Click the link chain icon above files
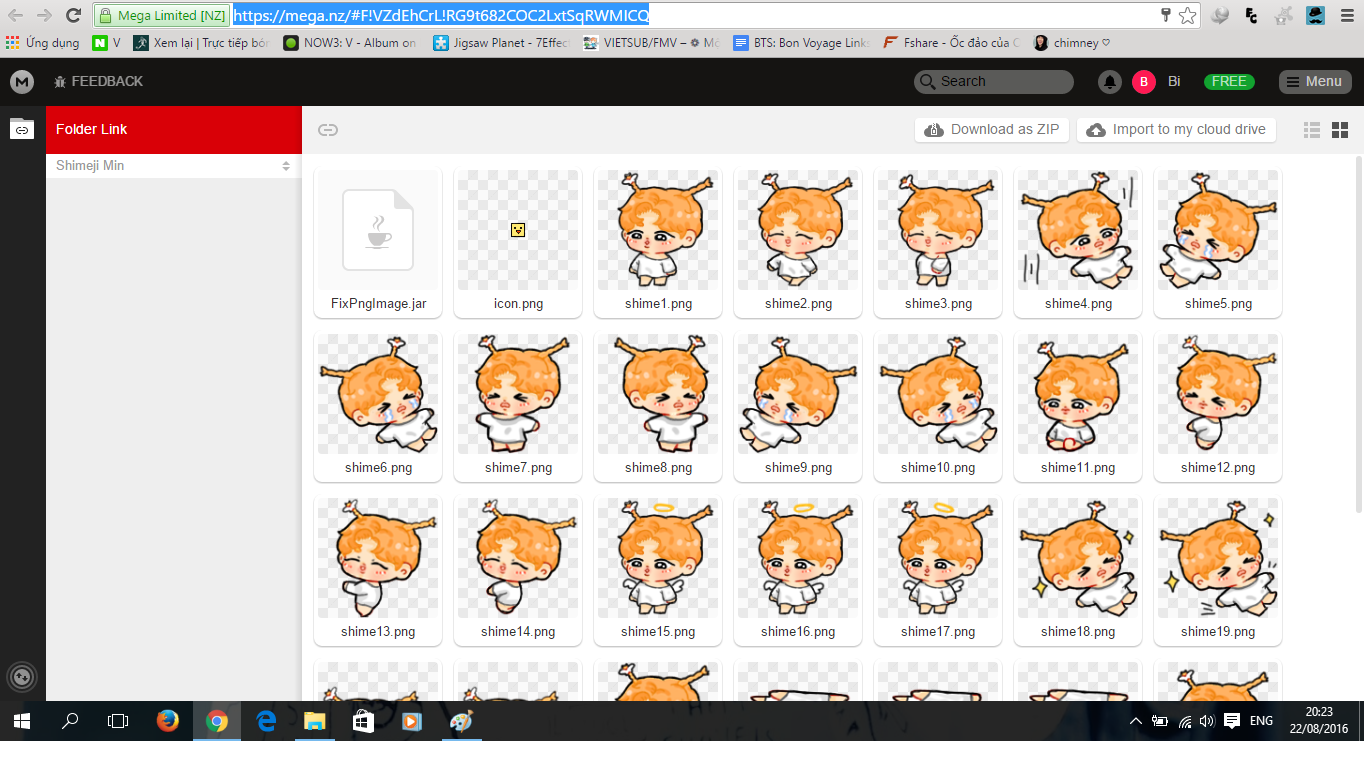Viewport: 1366px width, 768px height. point(328,129)
